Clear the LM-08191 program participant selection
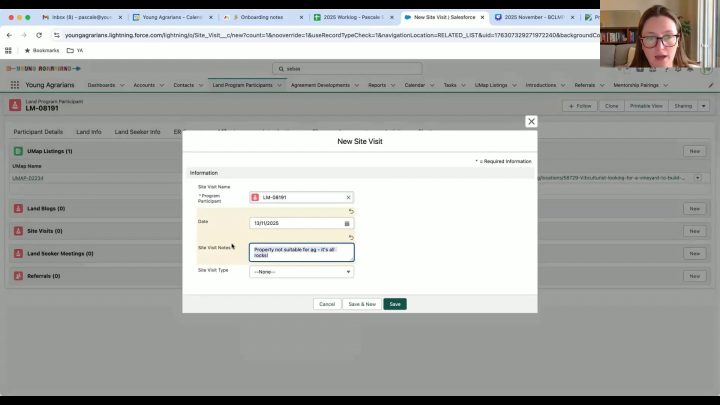The height and width of the screenshot is (405, 720). pos(348,197)
